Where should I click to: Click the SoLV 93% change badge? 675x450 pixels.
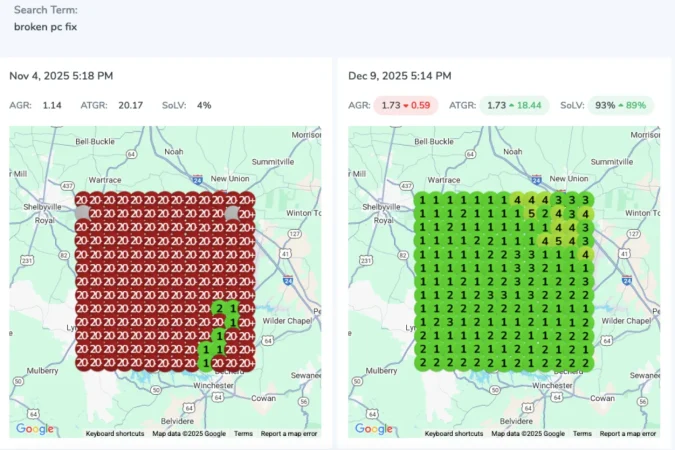point(619,105)
